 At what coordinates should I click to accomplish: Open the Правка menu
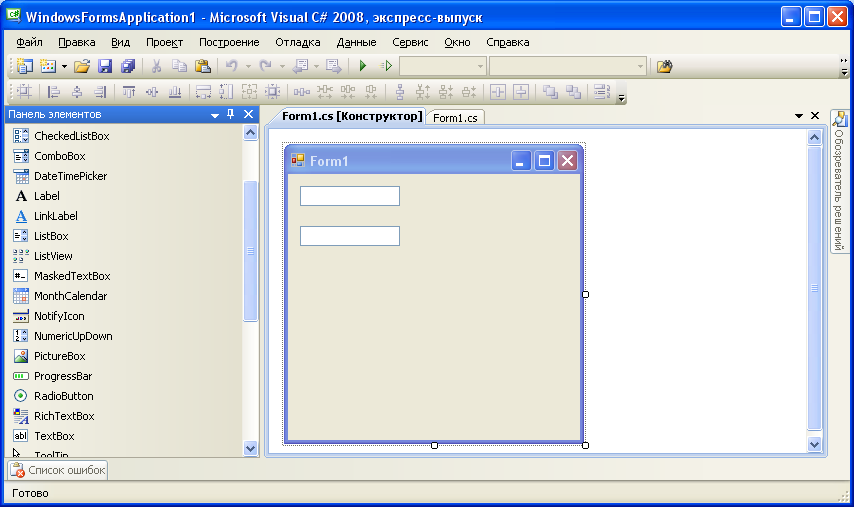pos(77,42)
